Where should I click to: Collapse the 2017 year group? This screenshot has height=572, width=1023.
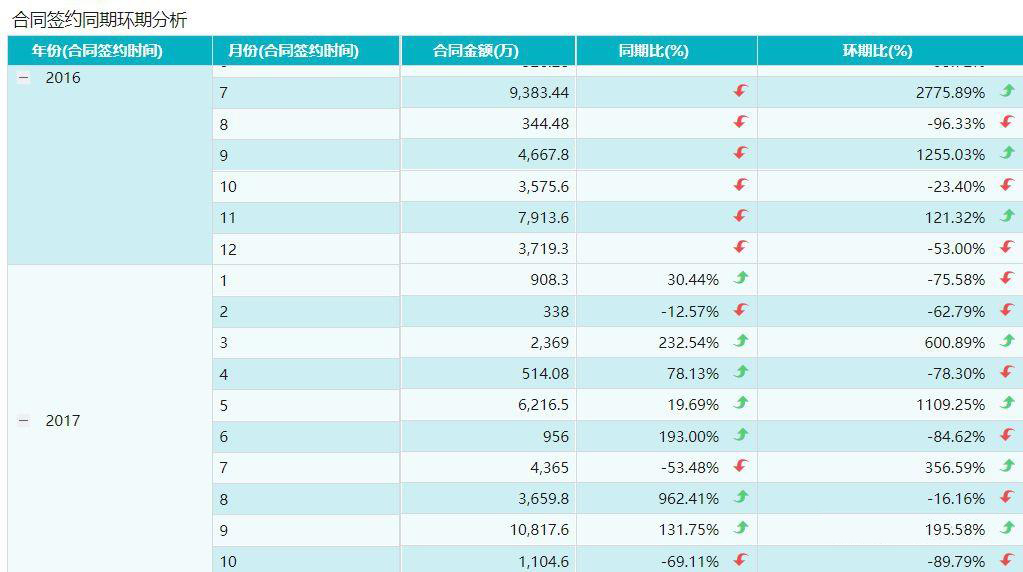point(24,421)
